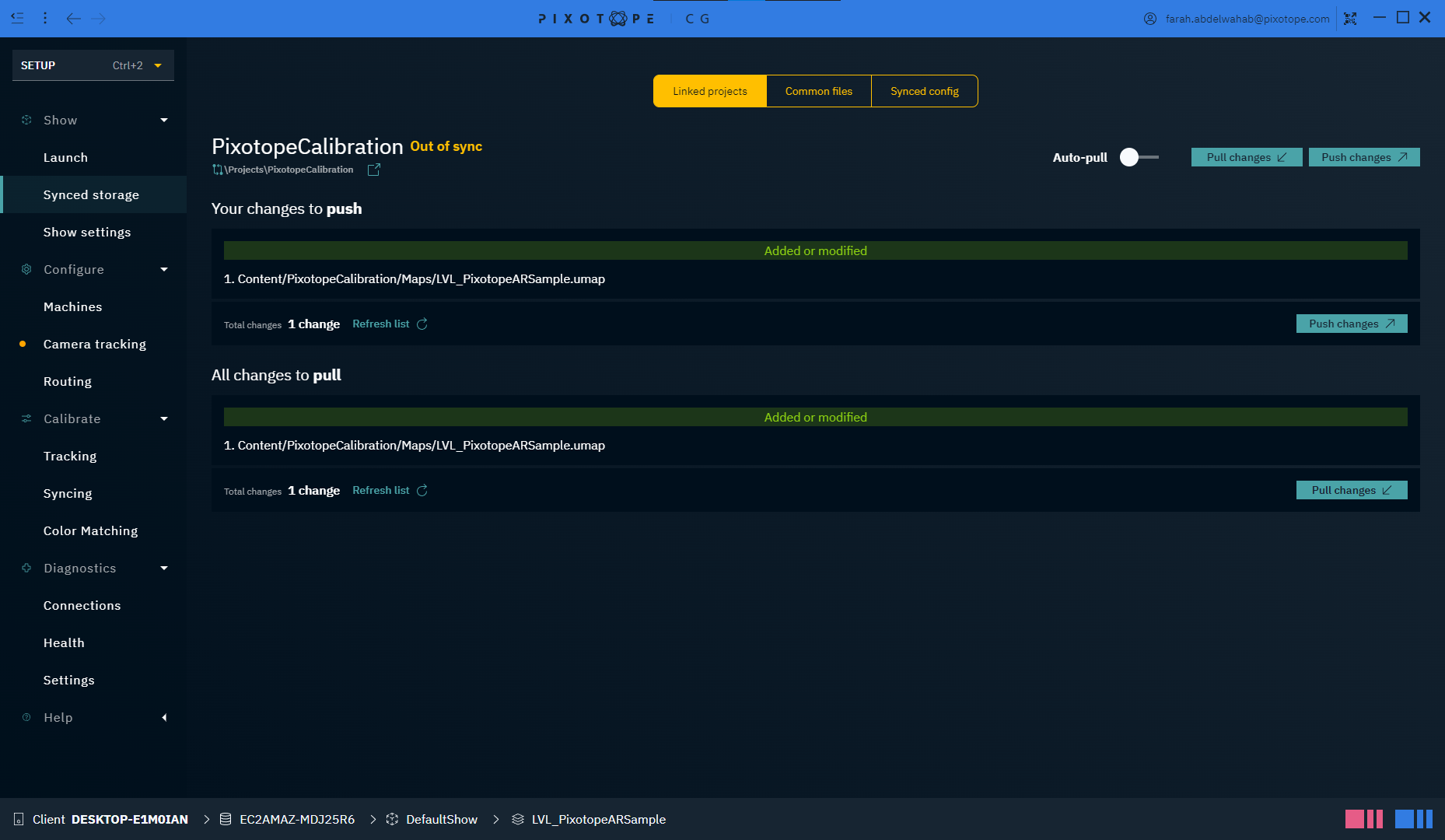This screenshot has width=1445, height=840.
Task: Click DefaultShow in status bar
Action: point(442,819)
